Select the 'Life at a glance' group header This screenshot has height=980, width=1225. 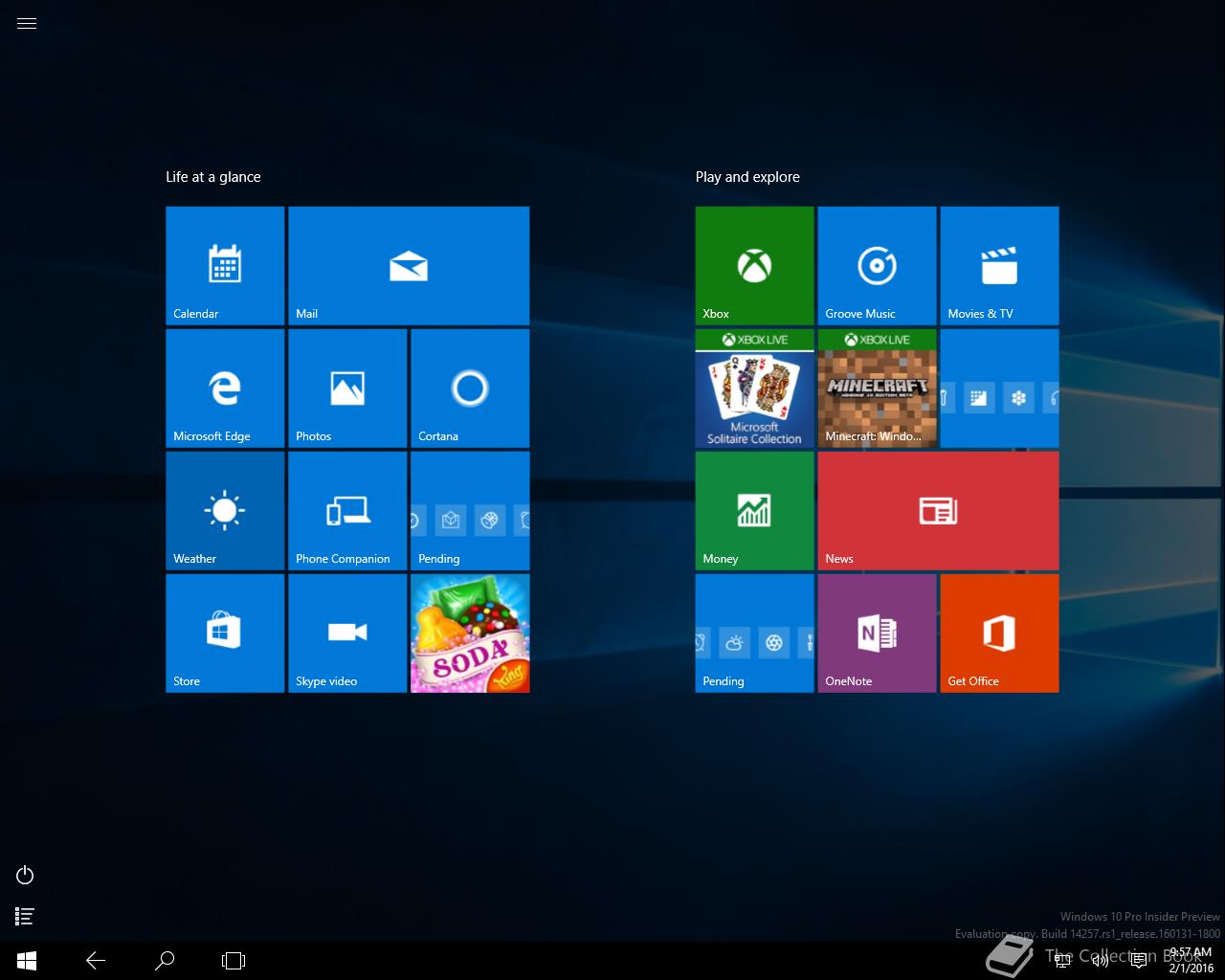pos(213,177)
